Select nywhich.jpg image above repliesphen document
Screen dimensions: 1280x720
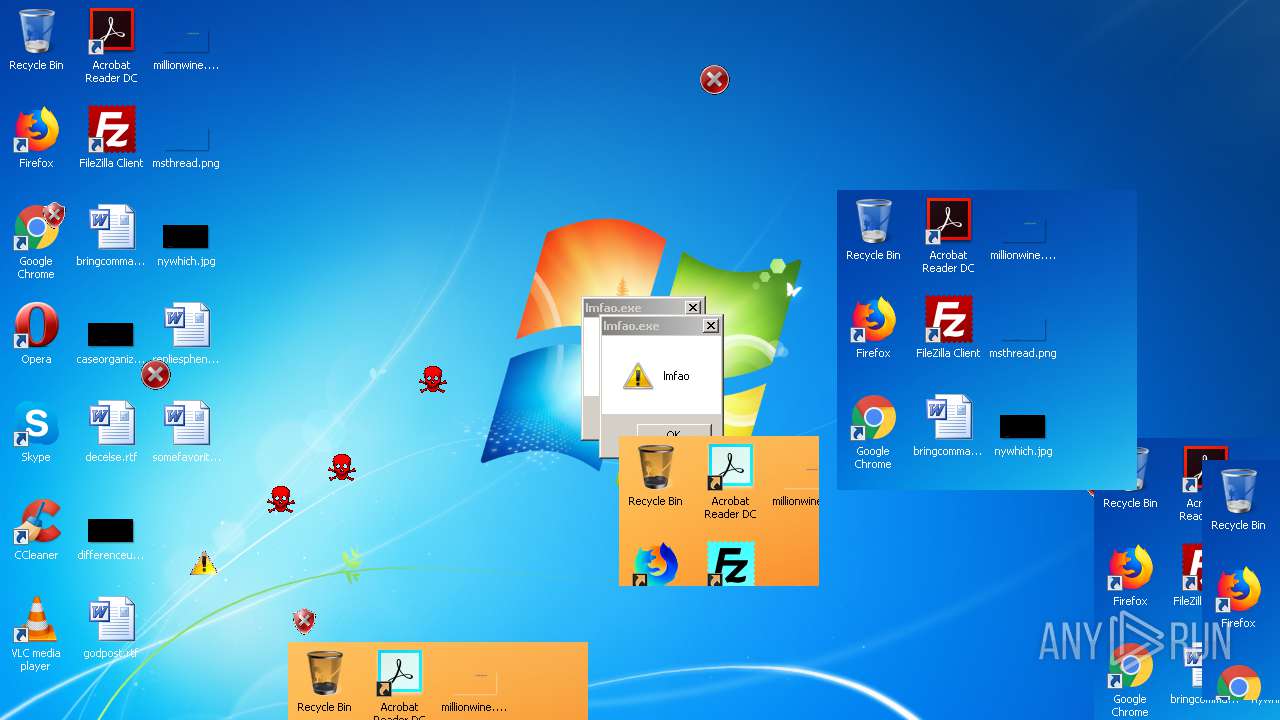[186, 244]
